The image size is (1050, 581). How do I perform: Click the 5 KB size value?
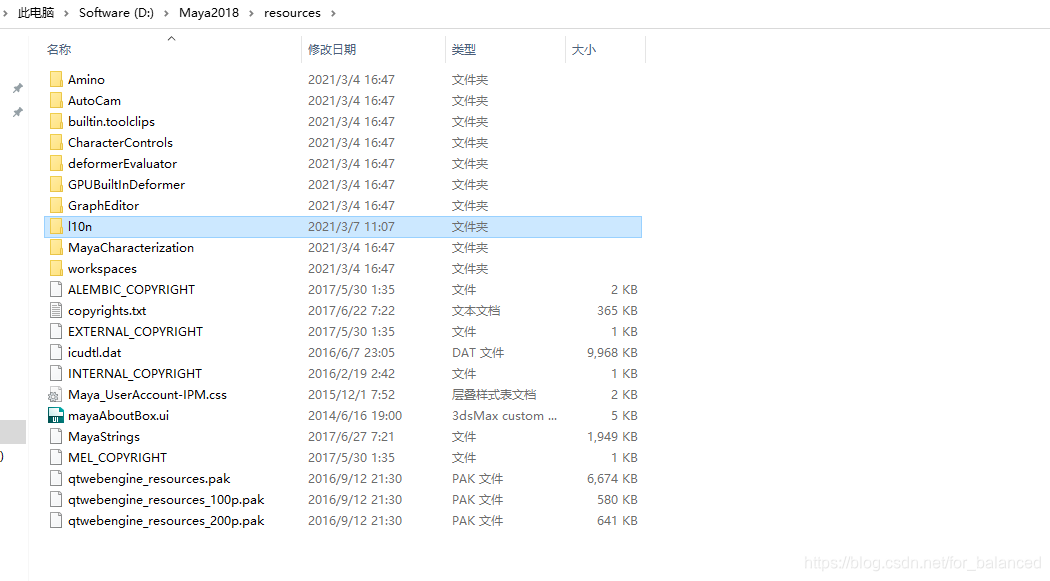click(x=624, y=416)
